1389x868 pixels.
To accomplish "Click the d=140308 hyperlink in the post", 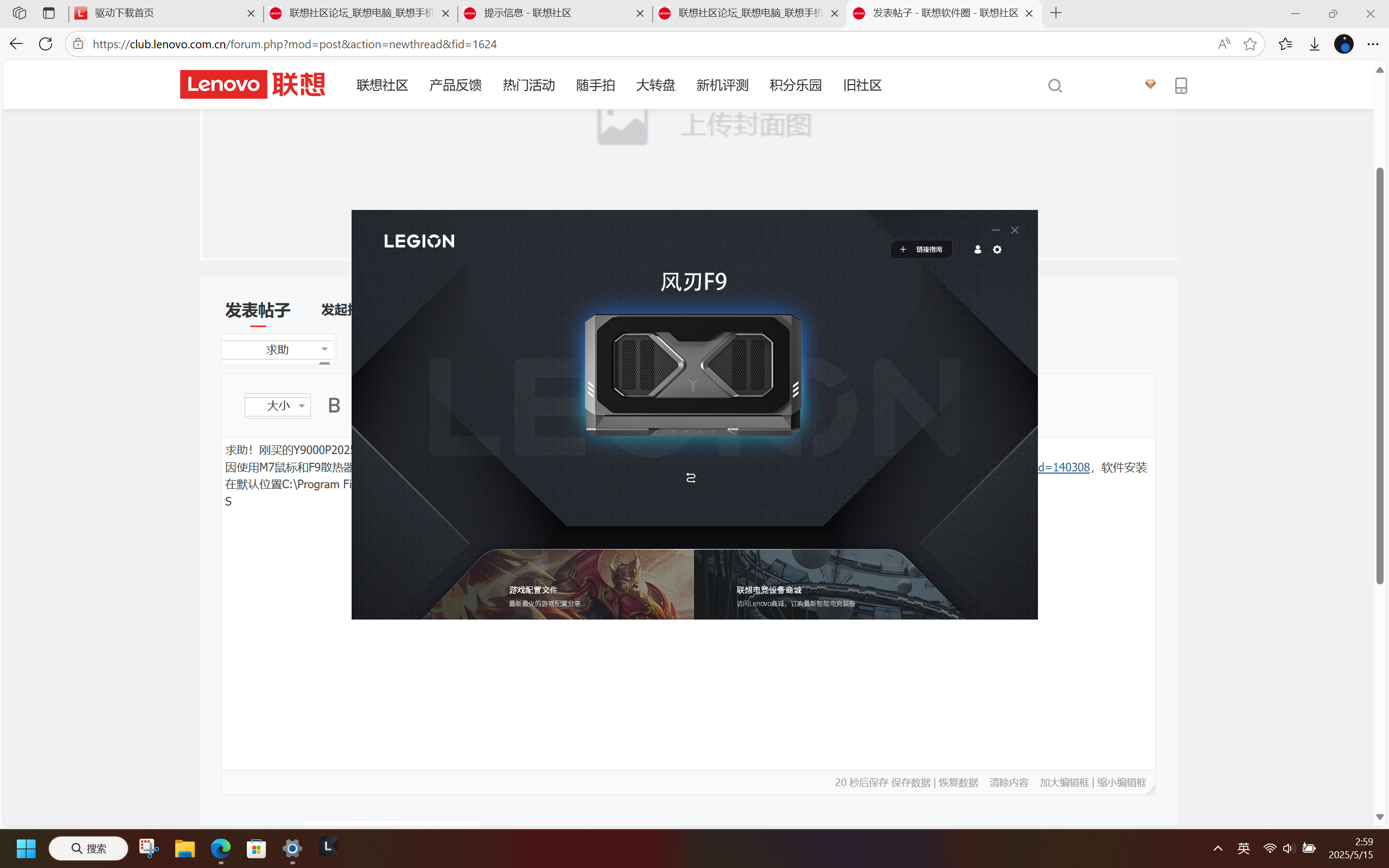I will 1063,467.
